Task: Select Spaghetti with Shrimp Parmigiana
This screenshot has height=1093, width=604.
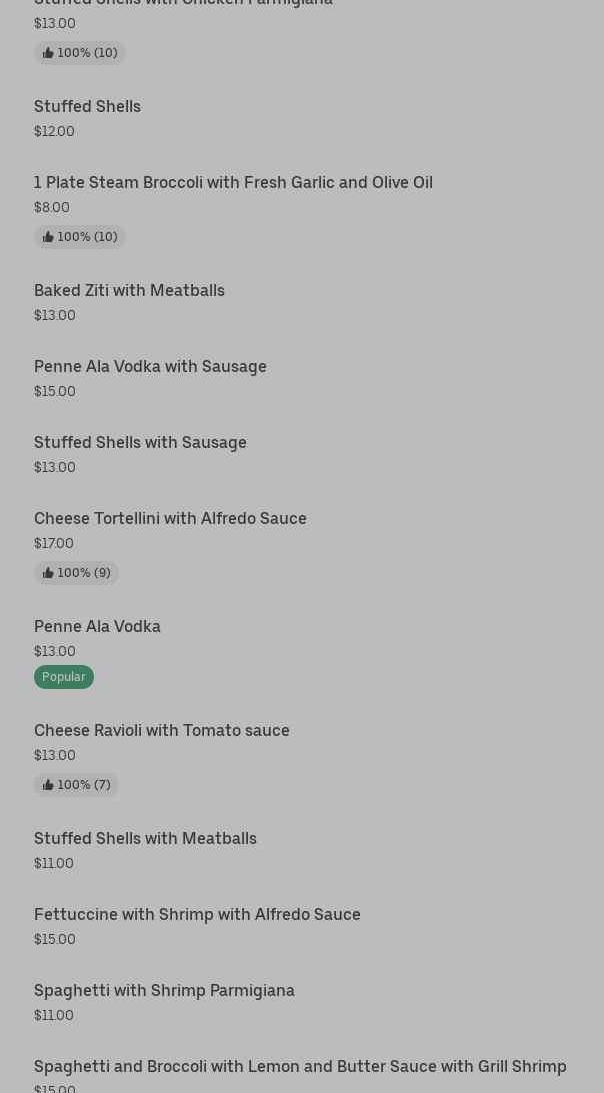Action: click(x=164, y=990)
